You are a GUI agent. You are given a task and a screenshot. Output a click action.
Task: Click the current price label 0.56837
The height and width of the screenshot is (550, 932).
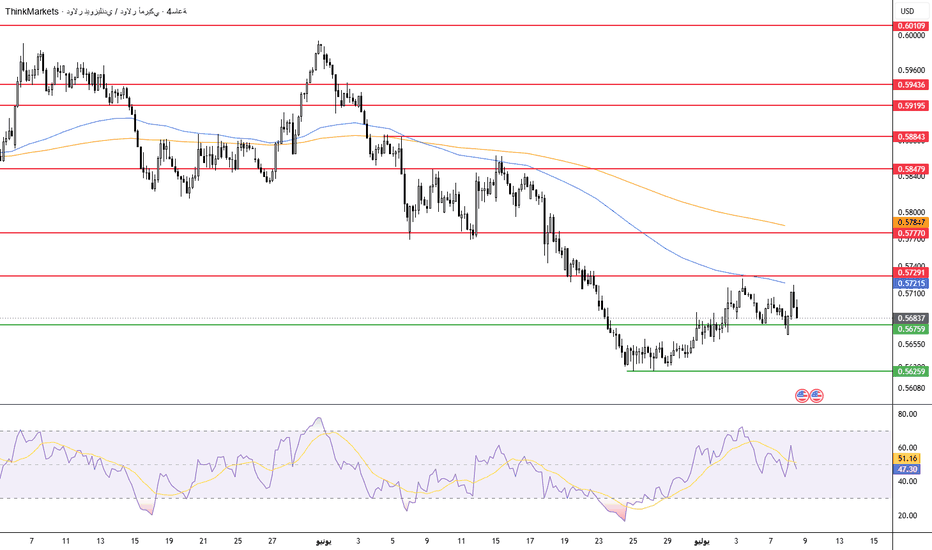coord(911,318)
